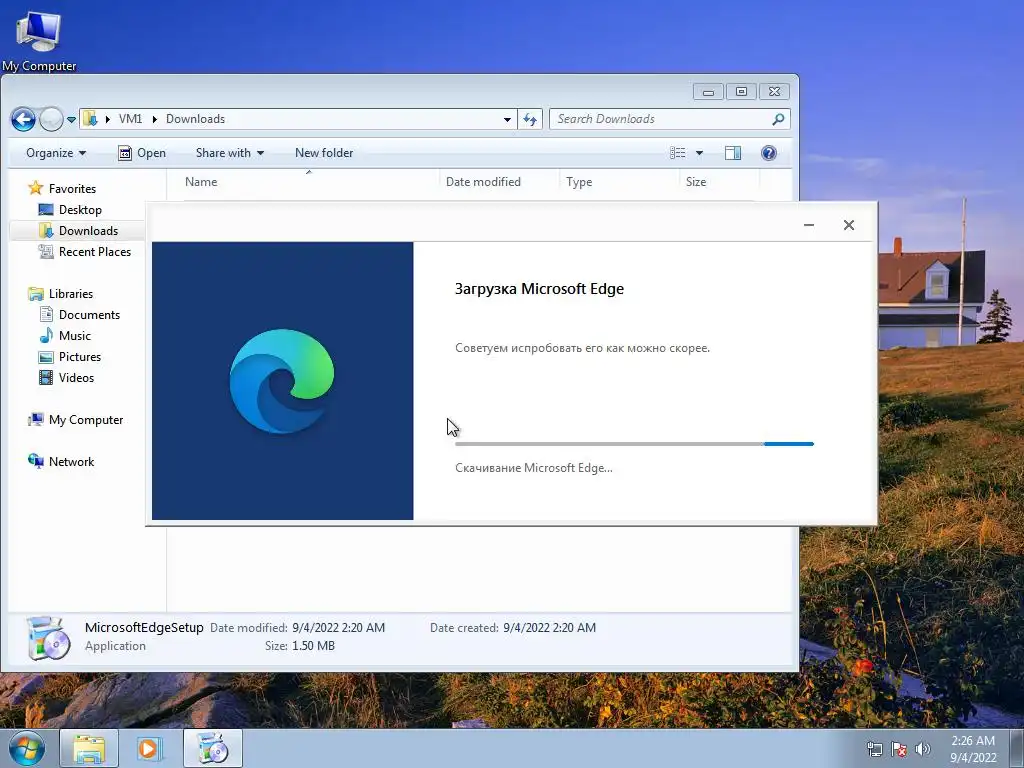Open the volume control tray icon
This screenshot has height=768, width=1024.
coord(922,749)
